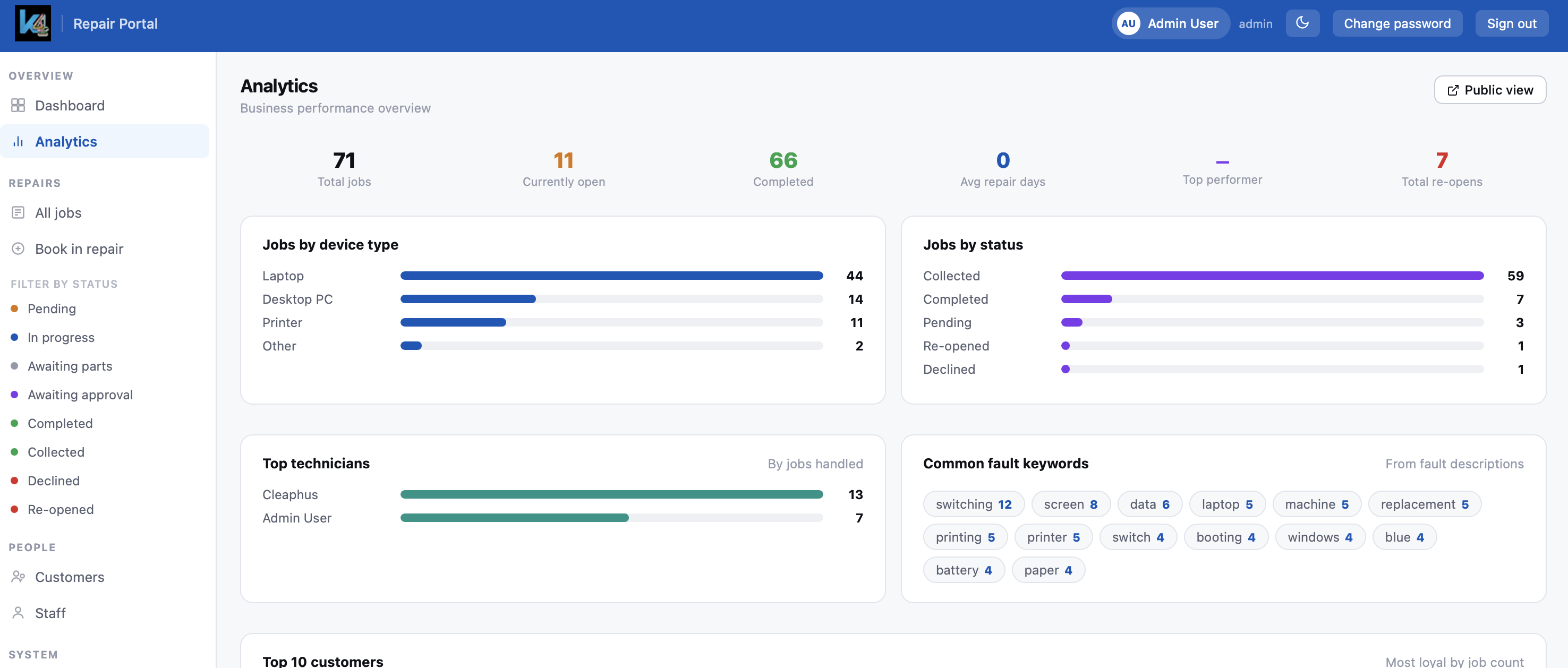Click the external link icon in Public view
Viewport: 1568px width, 668px height.
tap(1452, 90)
